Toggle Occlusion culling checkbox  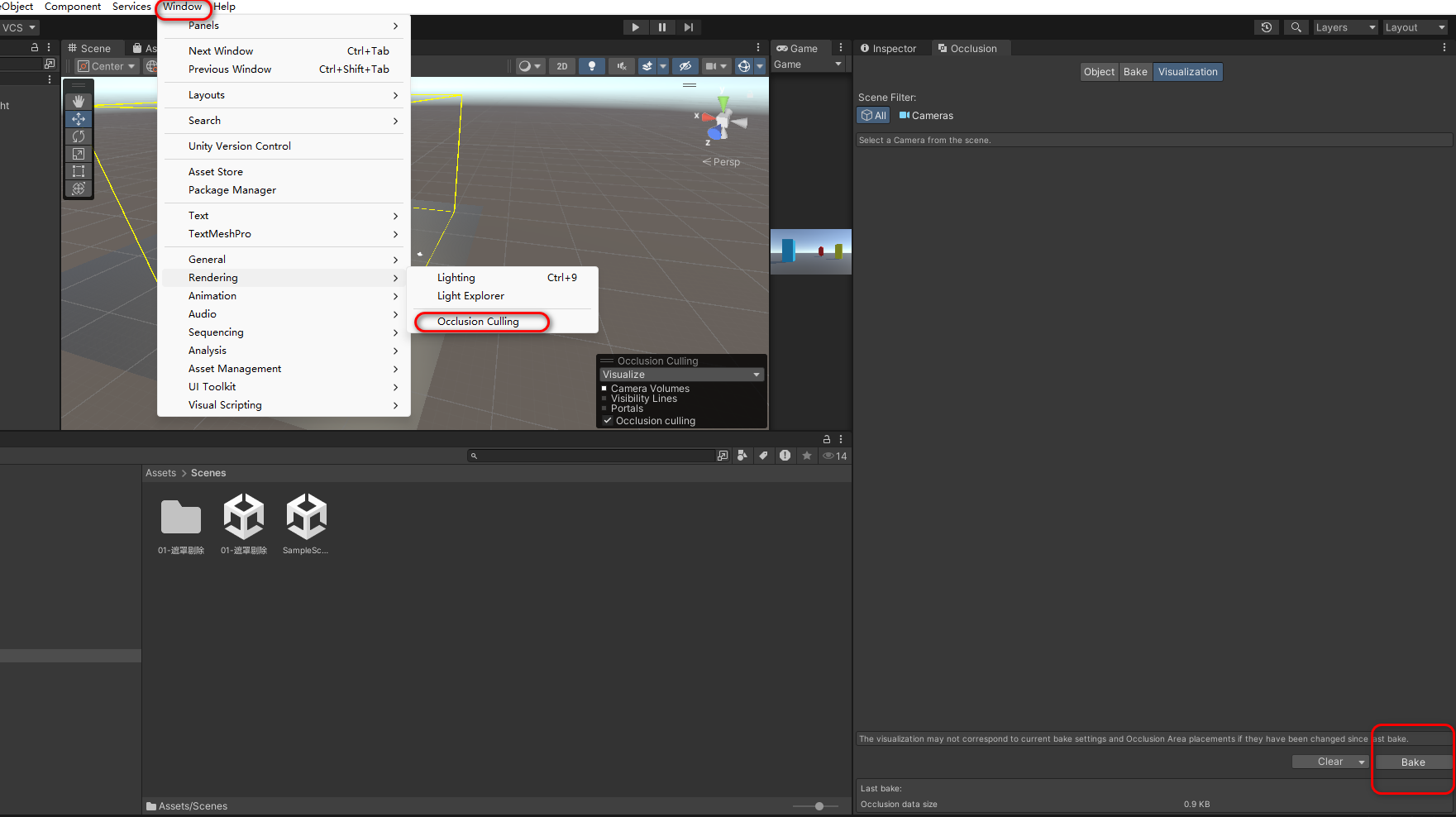point(608,421)
